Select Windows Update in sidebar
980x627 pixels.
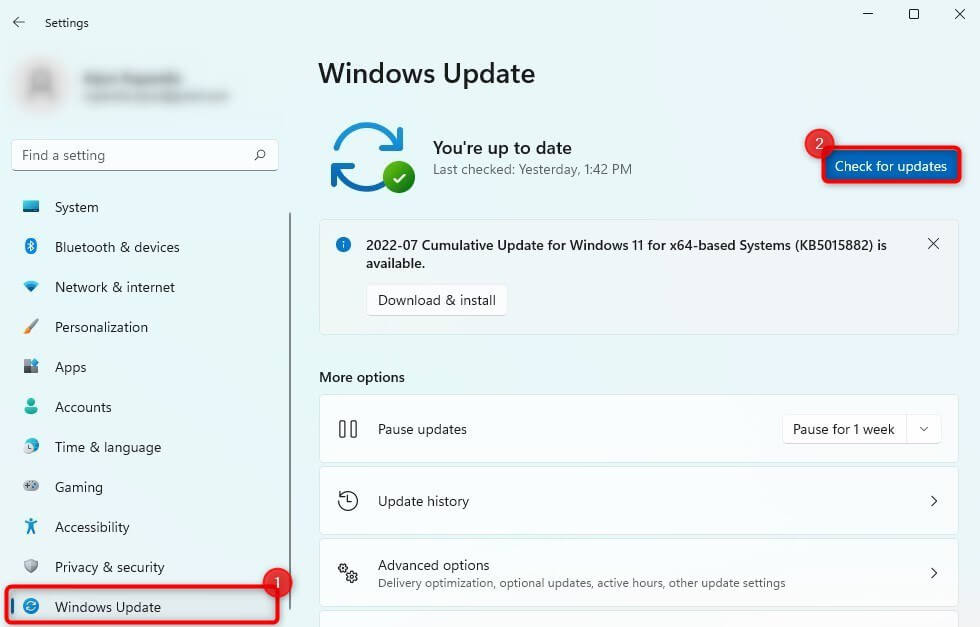point(143,606)
